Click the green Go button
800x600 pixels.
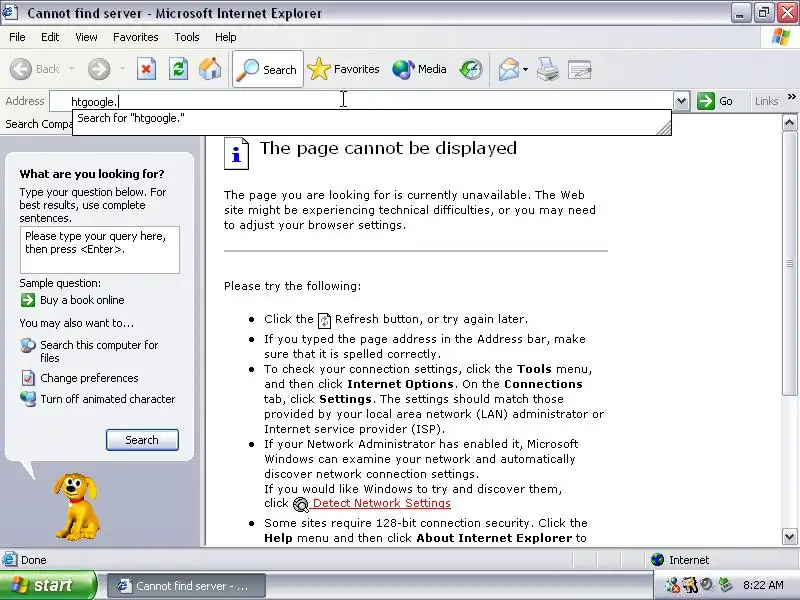click(x=715, y=101)
